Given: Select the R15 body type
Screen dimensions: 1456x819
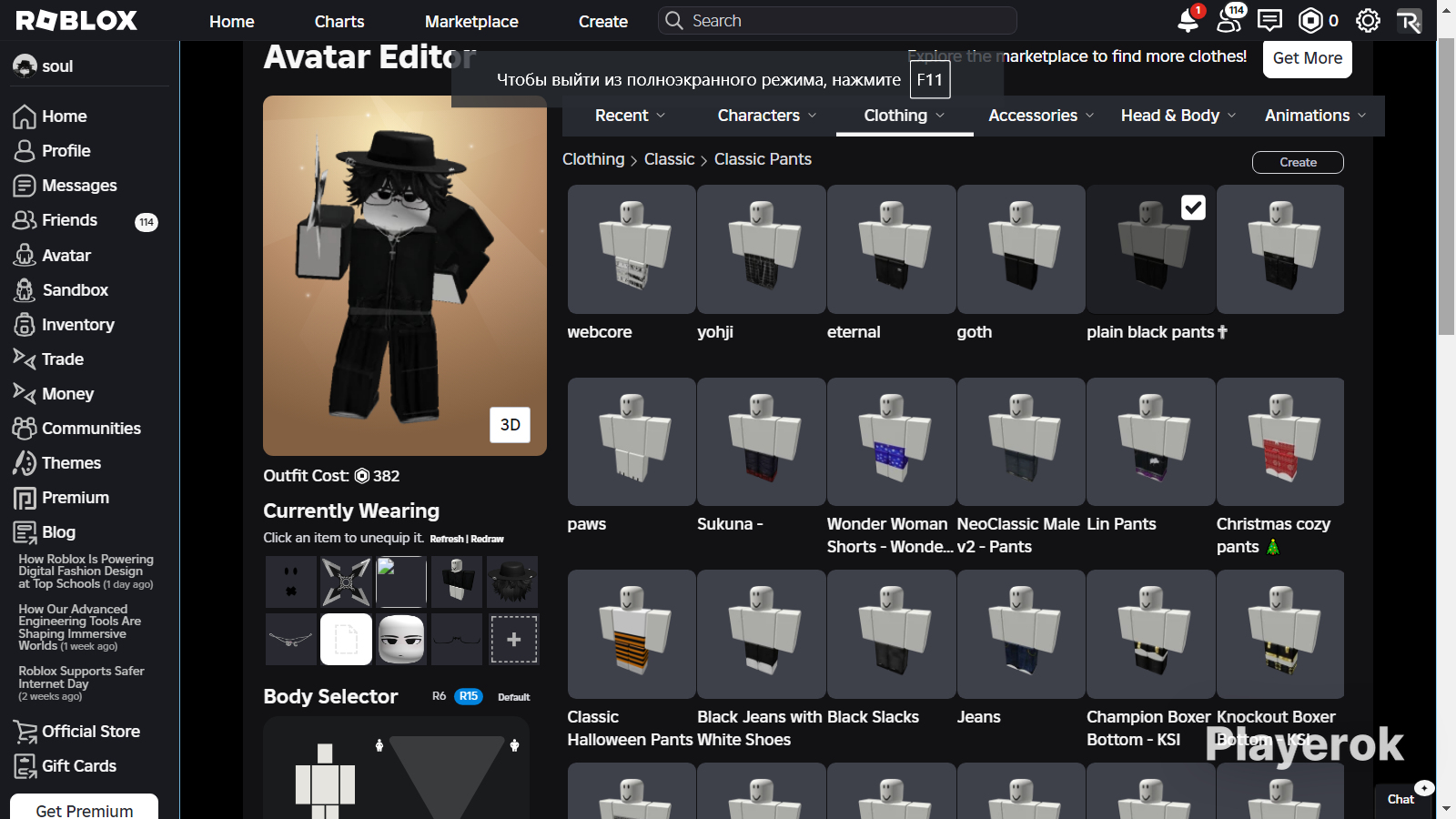Looking at the screenshot, I should [x=469, y=696].
